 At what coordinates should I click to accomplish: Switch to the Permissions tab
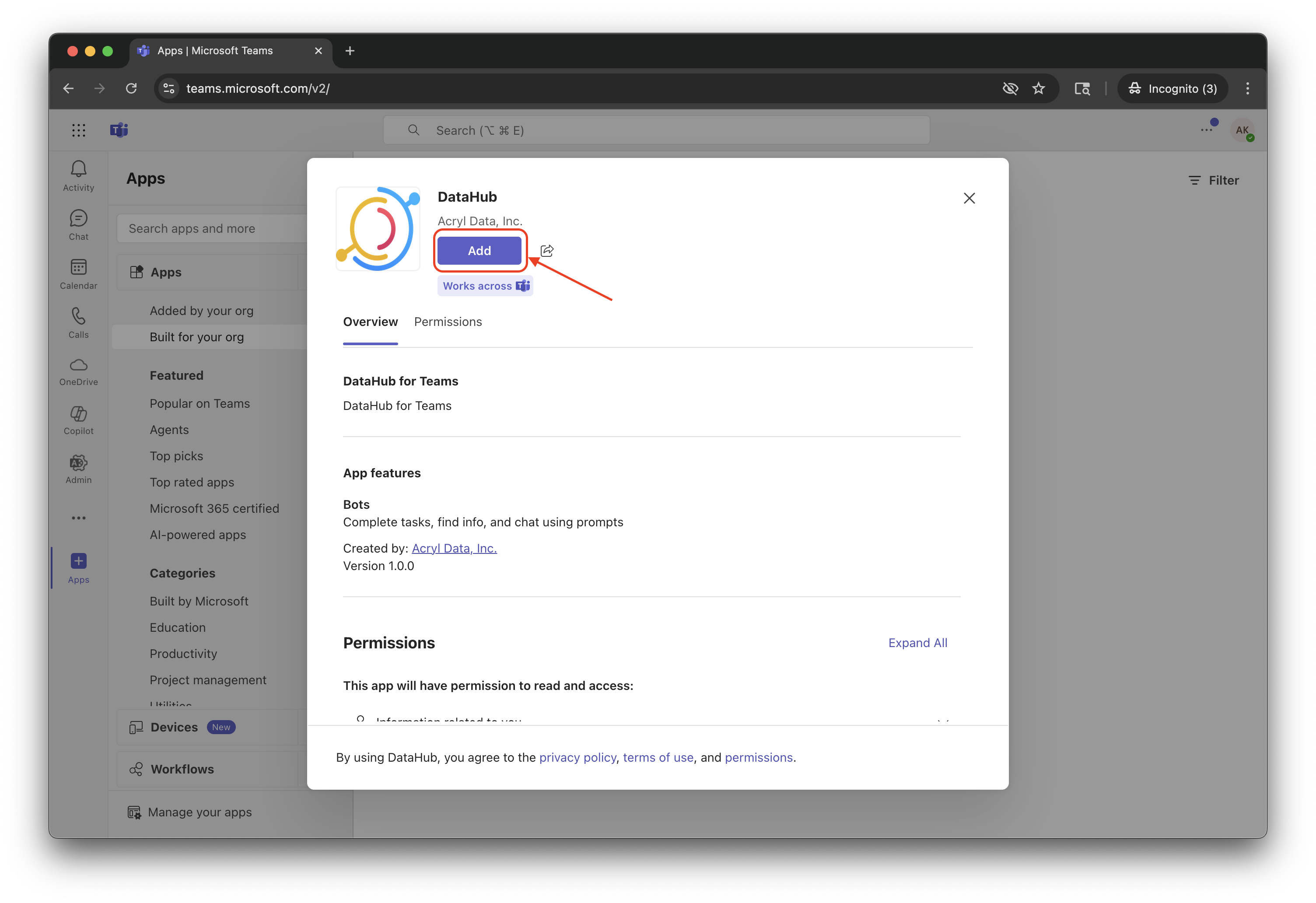point(448,322)
